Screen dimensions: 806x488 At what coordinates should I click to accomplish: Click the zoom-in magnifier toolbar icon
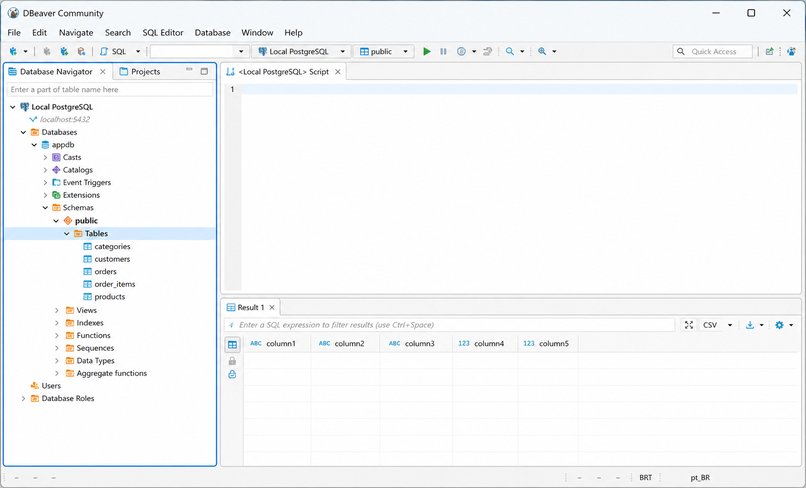(x=542, y=51)
